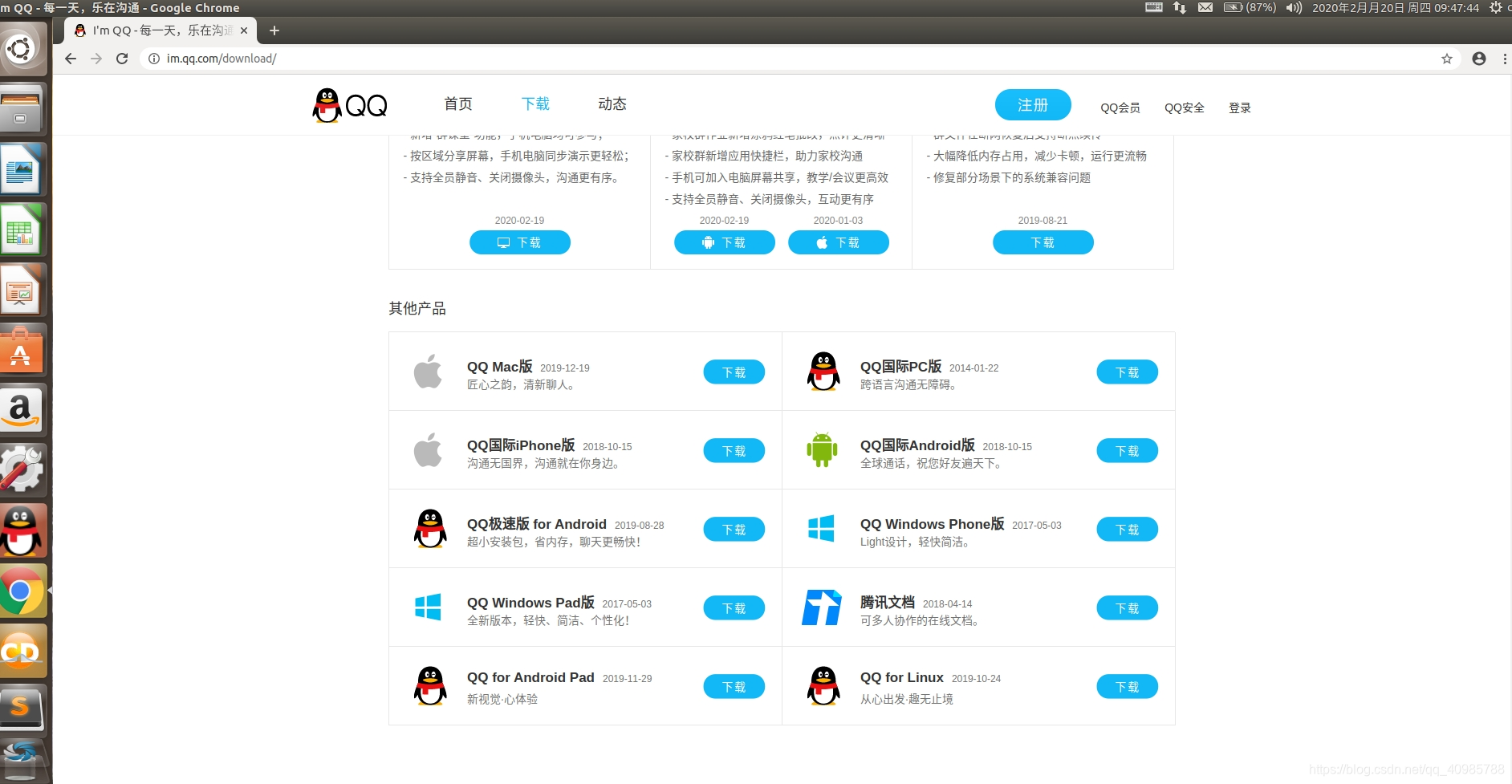The image size is (1512, 784).
Task: View site information icon in address bar
Action: coord(154,59)
